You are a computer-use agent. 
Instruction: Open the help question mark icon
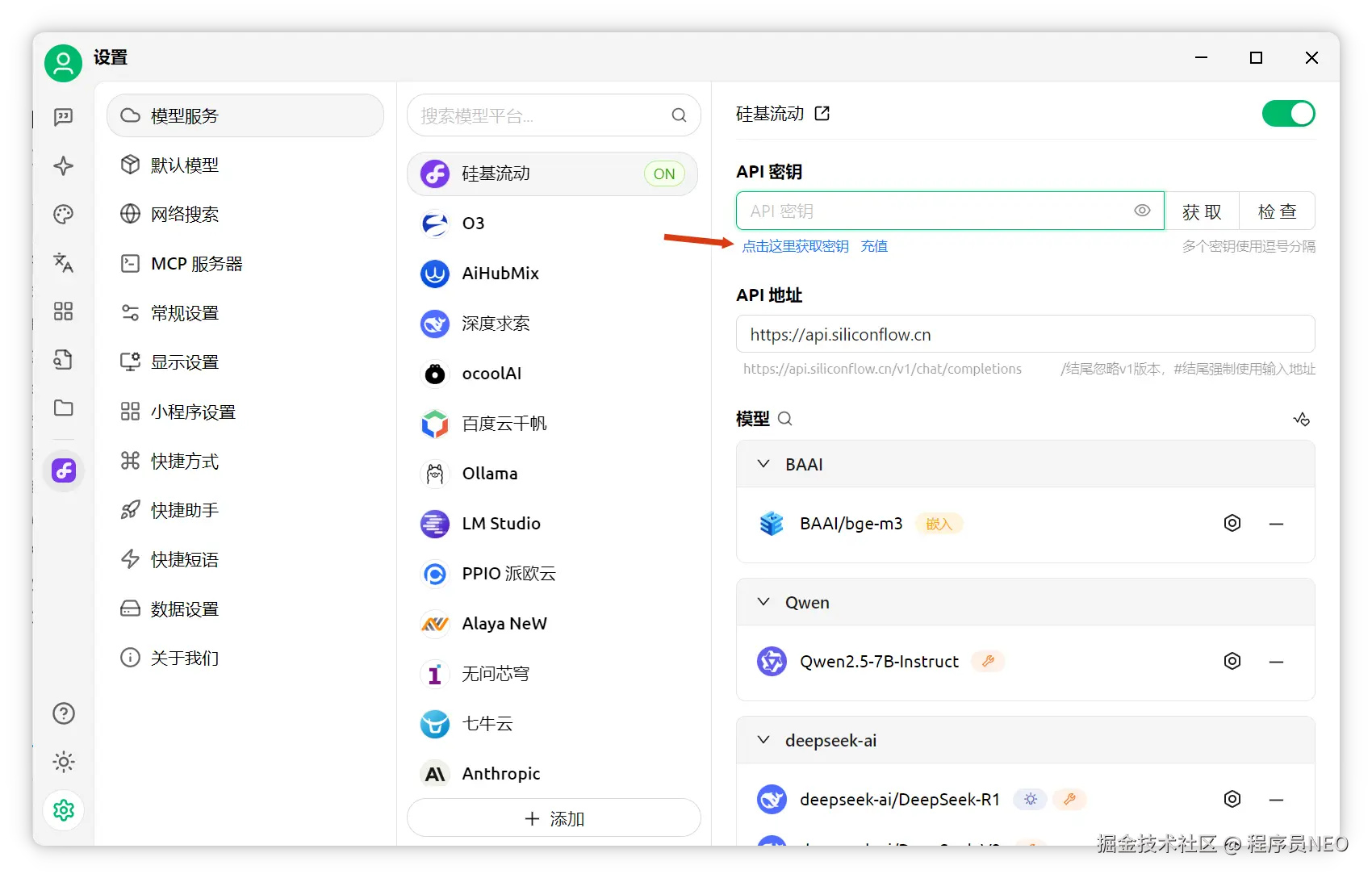click(x=64, y=713)
